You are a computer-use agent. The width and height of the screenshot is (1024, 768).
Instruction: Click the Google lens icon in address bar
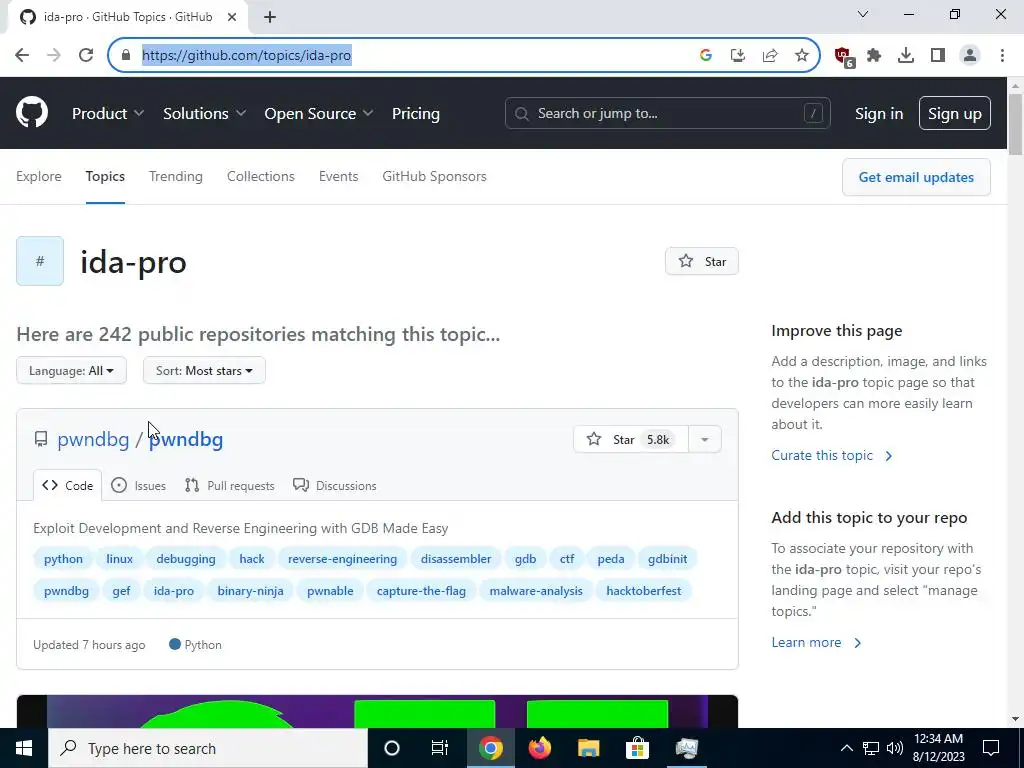coord(705,56)
